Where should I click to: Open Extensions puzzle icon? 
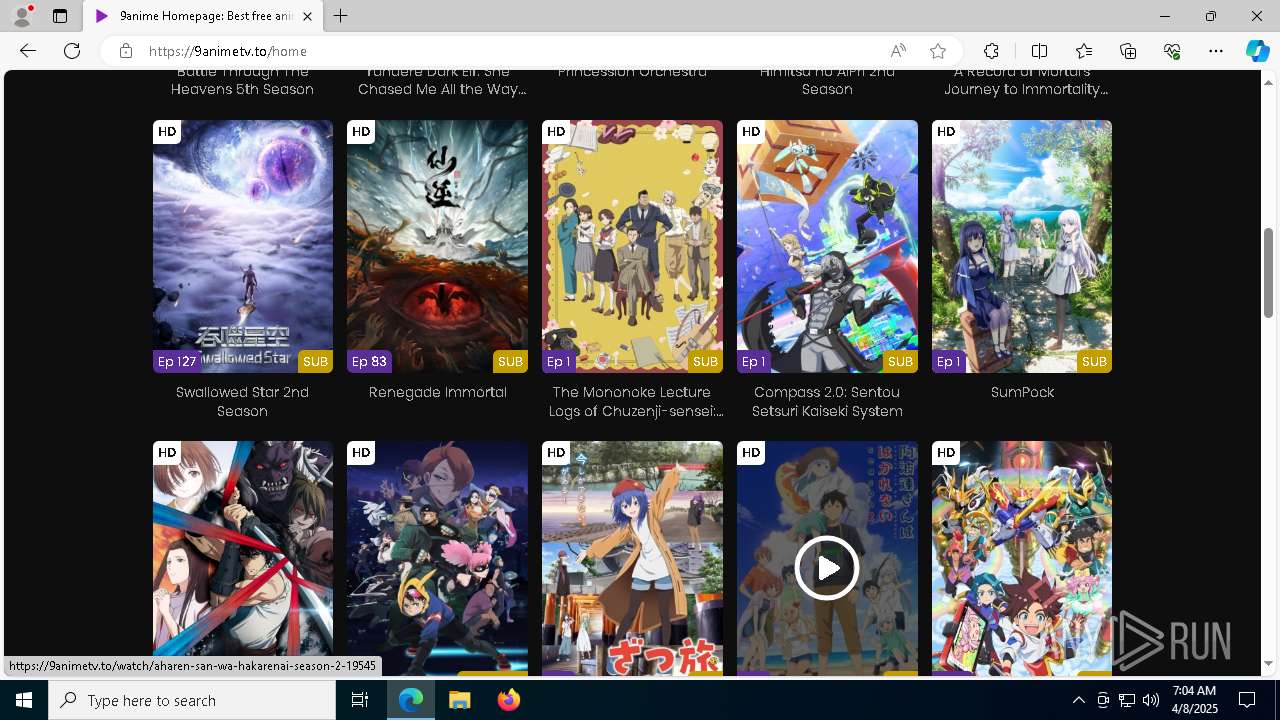click(x=991, y=51)
